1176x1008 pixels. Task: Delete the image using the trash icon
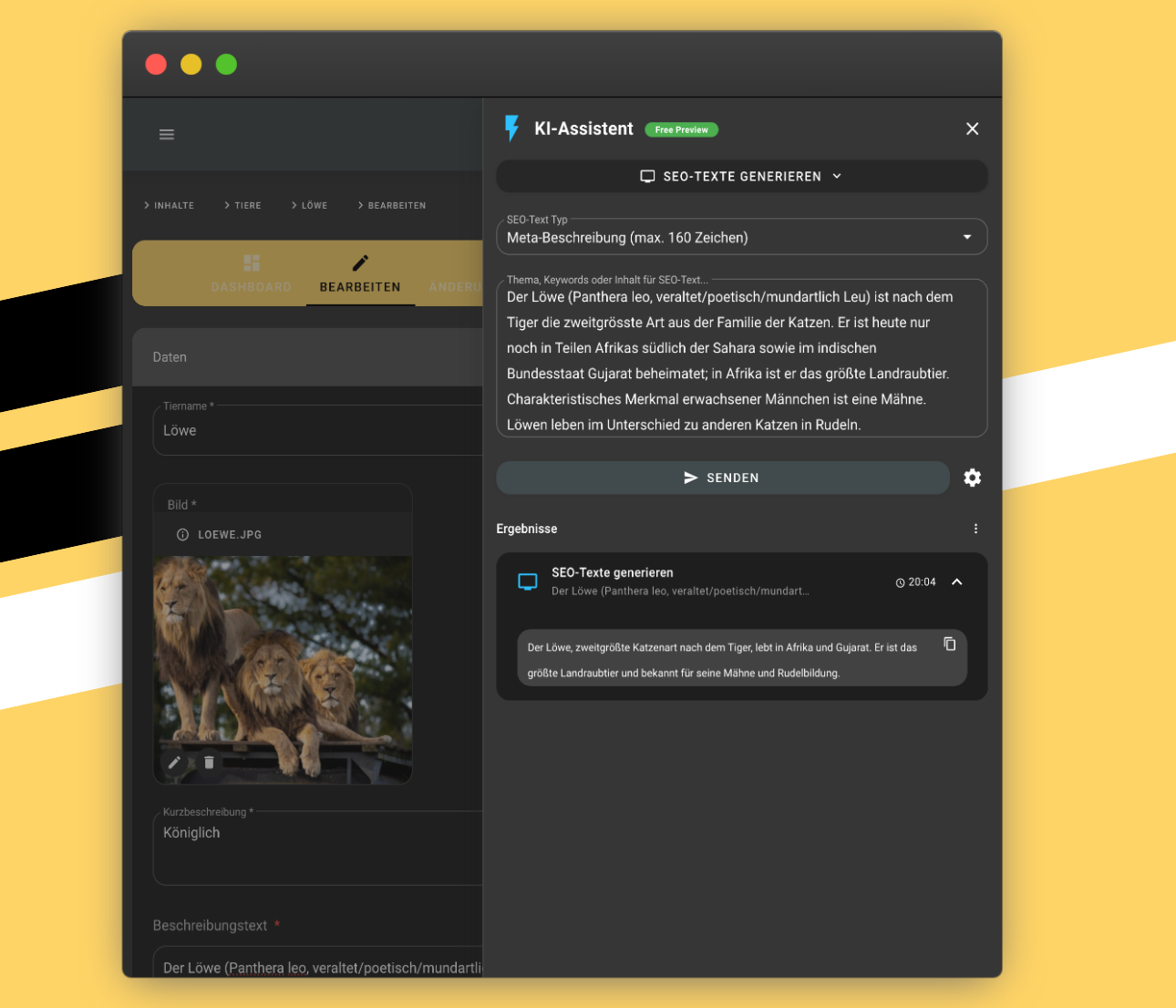tap(209, 763)
